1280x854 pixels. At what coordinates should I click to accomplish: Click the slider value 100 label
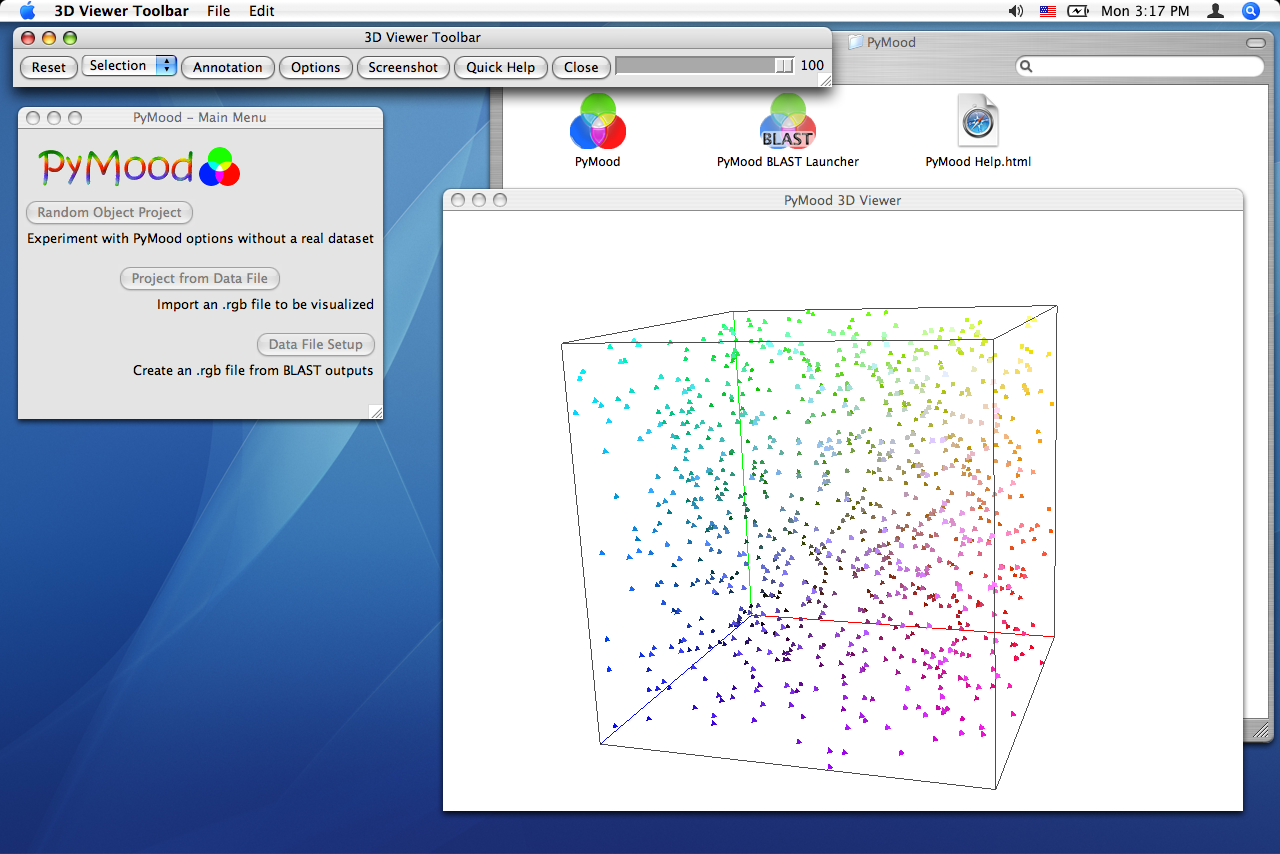click(812, 66)
